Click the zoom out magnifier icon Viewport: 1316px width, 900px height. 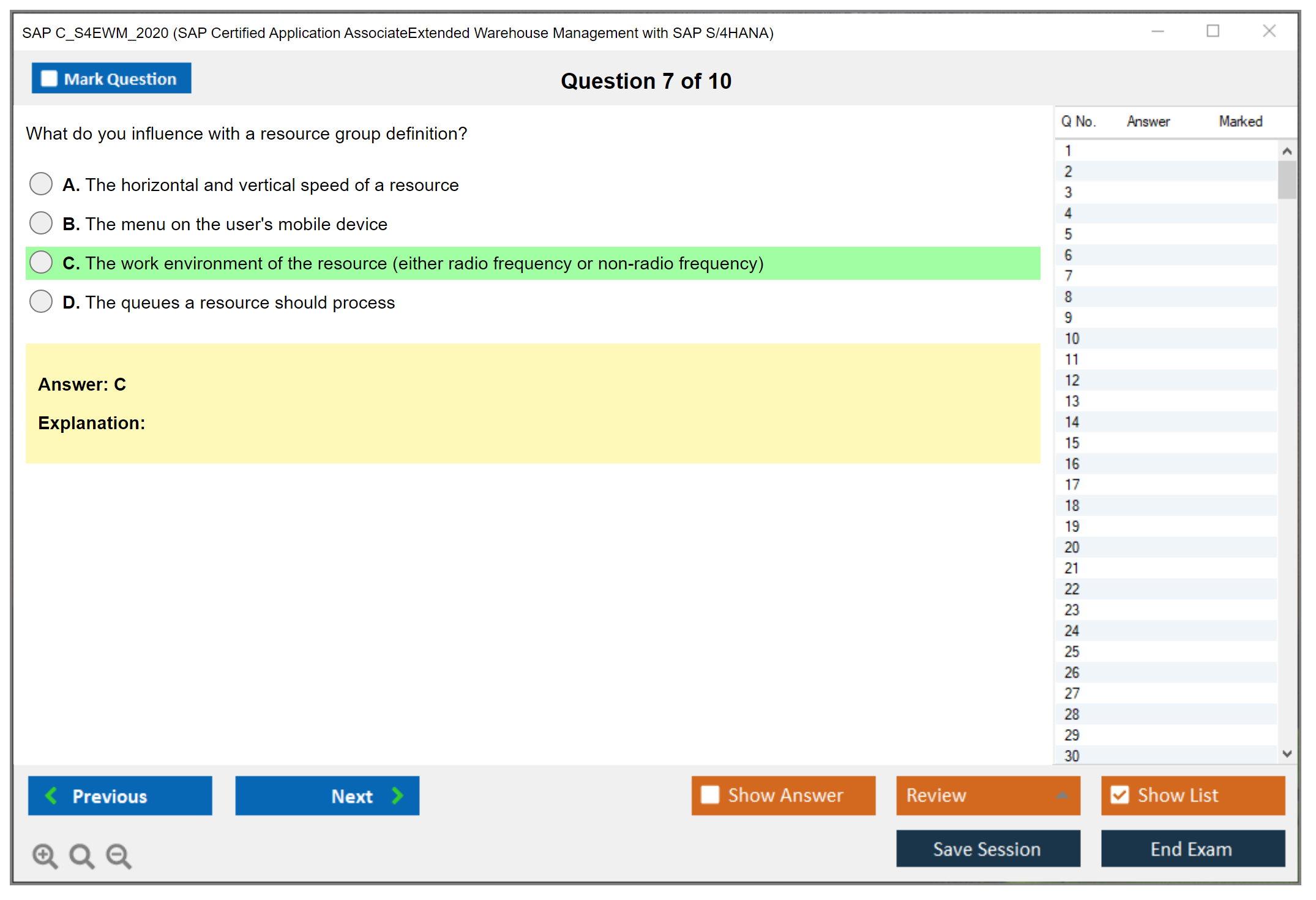[119, 855]
